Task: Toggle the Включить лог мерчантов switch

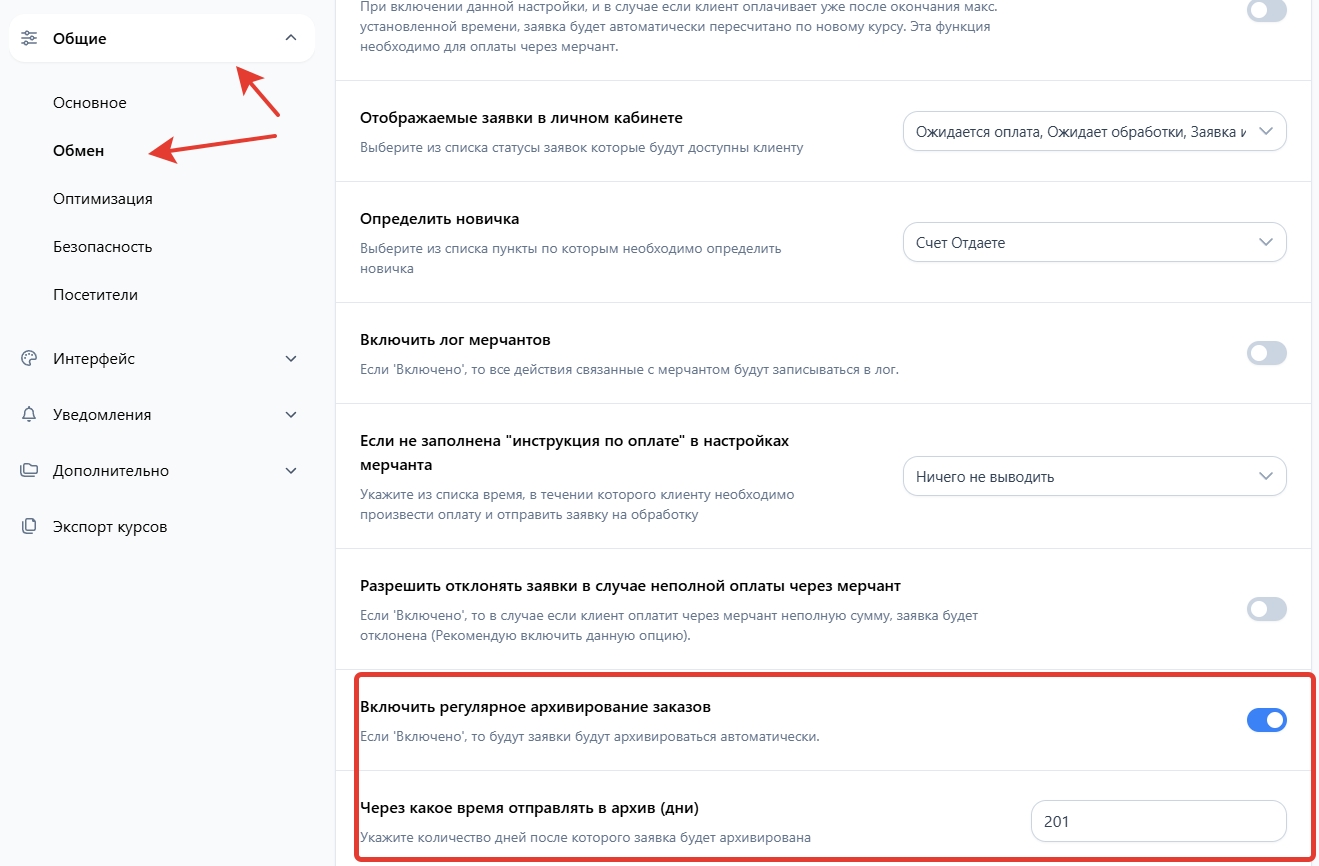Action: click(1266, 353)
